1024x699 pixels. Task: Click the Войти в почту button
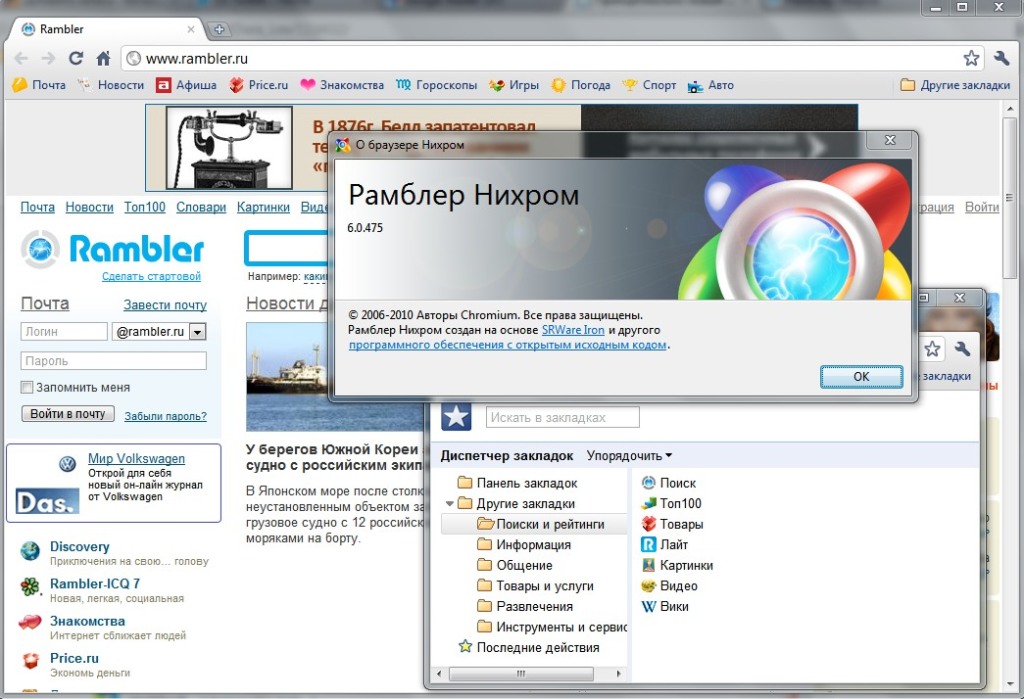68,414
